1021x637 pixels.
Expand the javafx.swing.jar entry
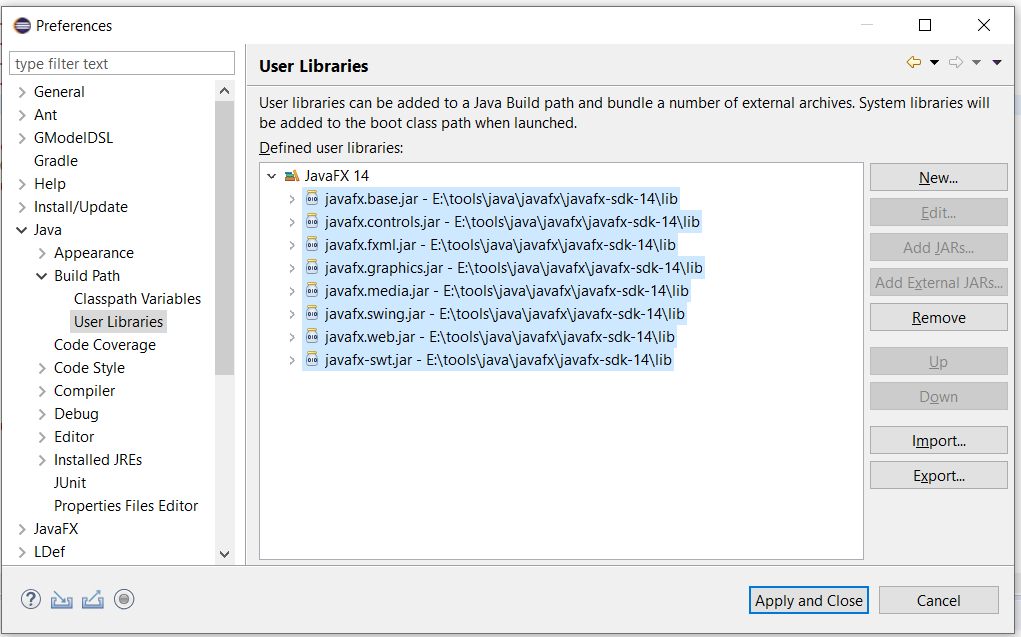(292, 314)
